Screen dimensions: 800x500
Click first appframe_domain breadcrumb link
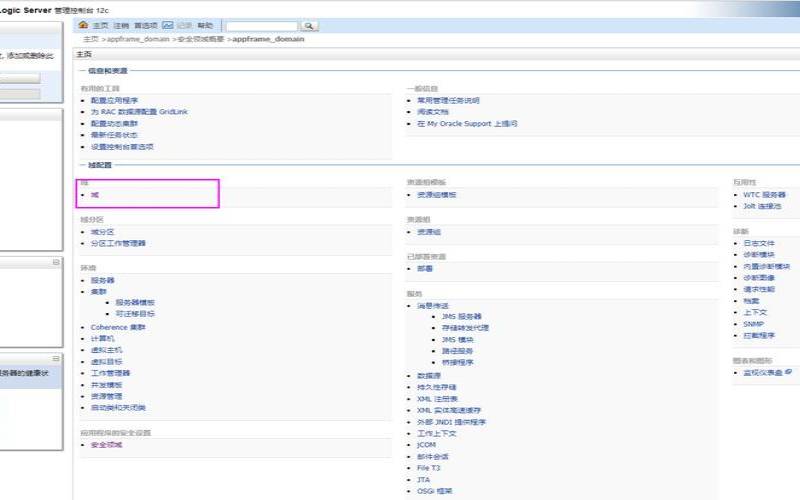[138, 39]
